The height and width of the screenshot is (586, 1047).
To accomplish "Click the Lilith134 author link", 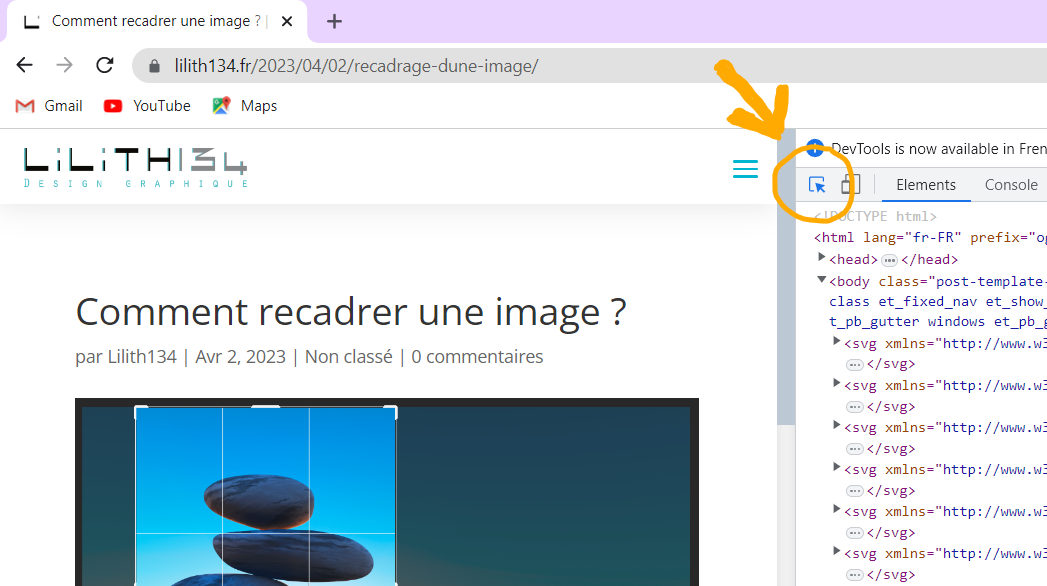I will pyautogui.click(x=141, y=357).
